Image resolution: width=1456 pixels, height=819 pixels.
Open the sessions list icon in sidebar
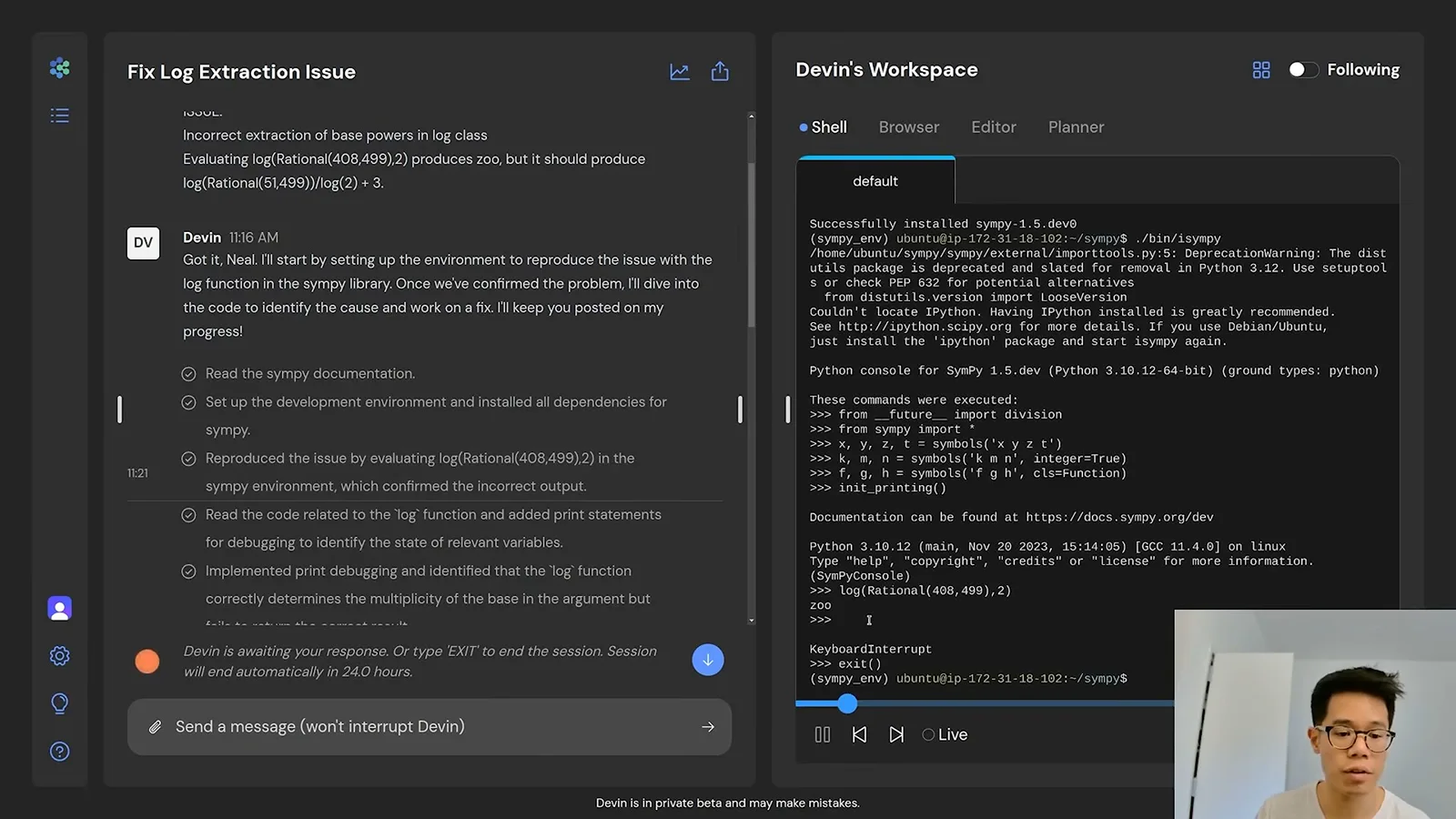click(x=60, y=116)
